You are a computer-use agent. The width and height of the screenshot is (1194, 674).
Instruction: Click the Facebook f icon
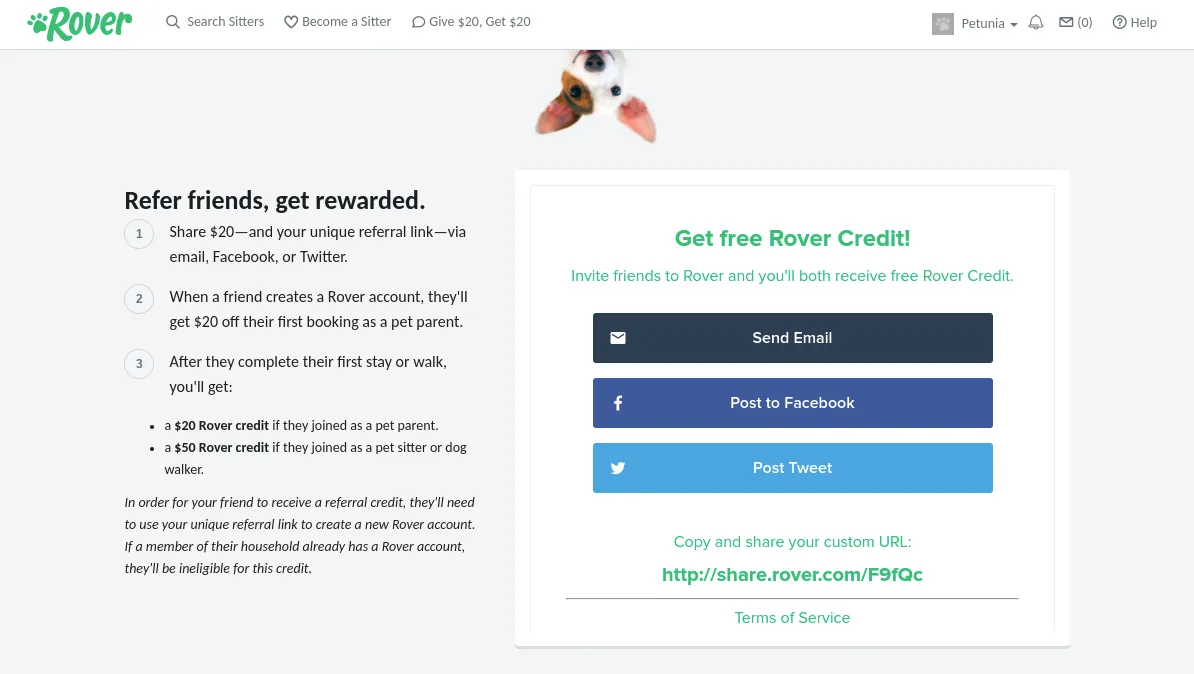click(618, 403)
